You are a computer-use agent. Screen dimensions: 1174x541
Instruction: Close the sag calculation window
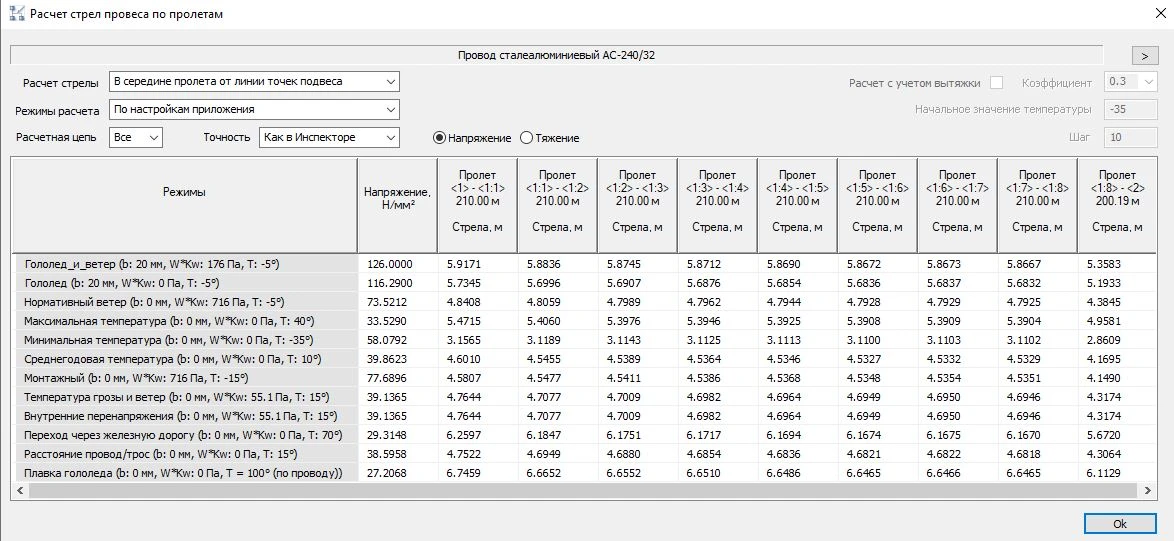click(x=1150, y=14)
